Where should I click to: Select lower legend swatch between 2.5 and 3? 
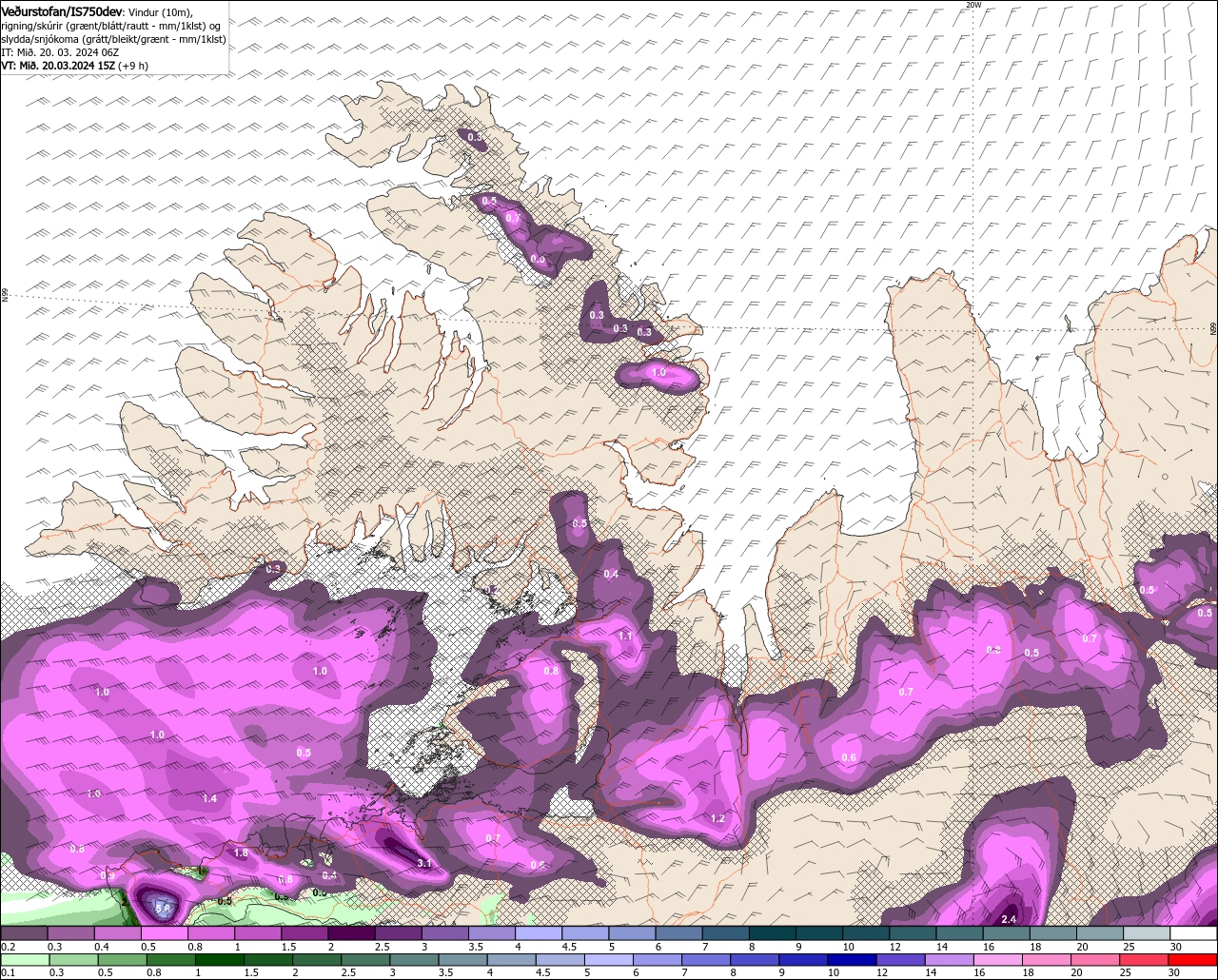pos(363,959)
